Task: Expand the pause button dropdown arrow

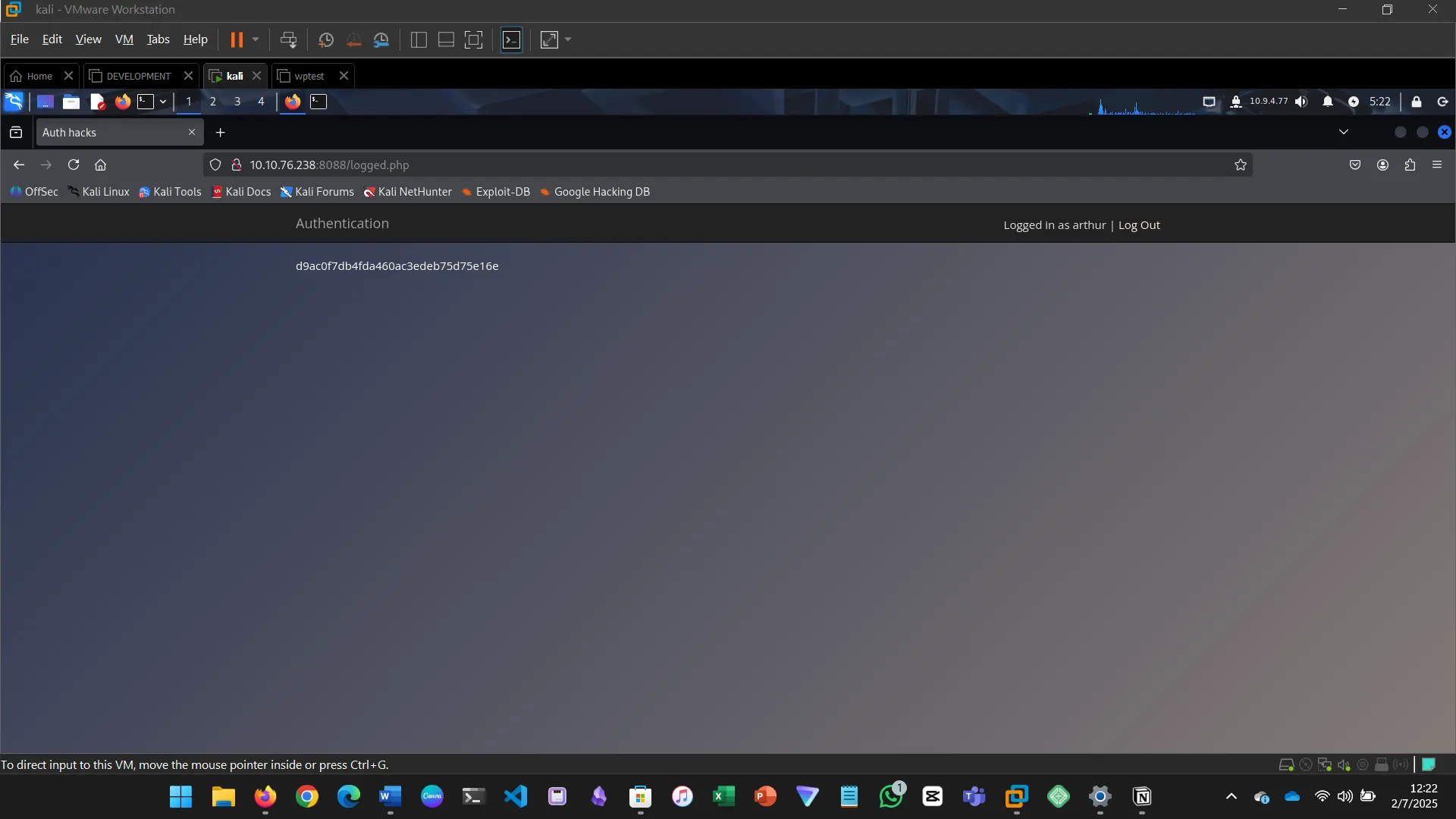Action: pyautogui.click(x=256, y=39)
